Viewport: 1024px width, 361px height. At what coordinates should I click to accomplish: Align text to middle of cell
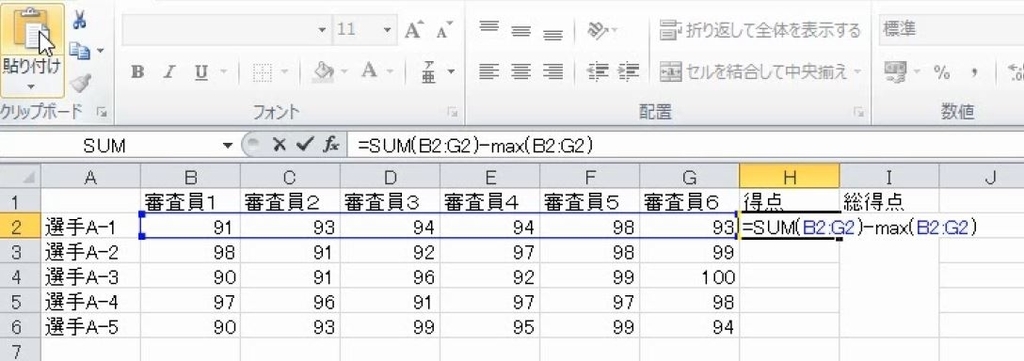[520, 30]
